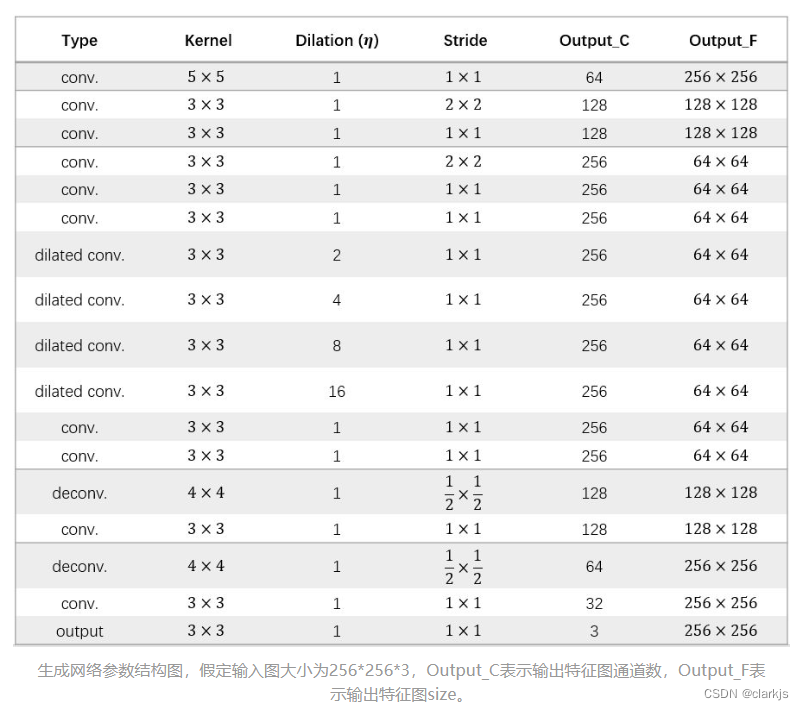Image resolution: width=804 pixels, height=710 pixels.
Task: Click the Type column header
Action: click(79, 41)
